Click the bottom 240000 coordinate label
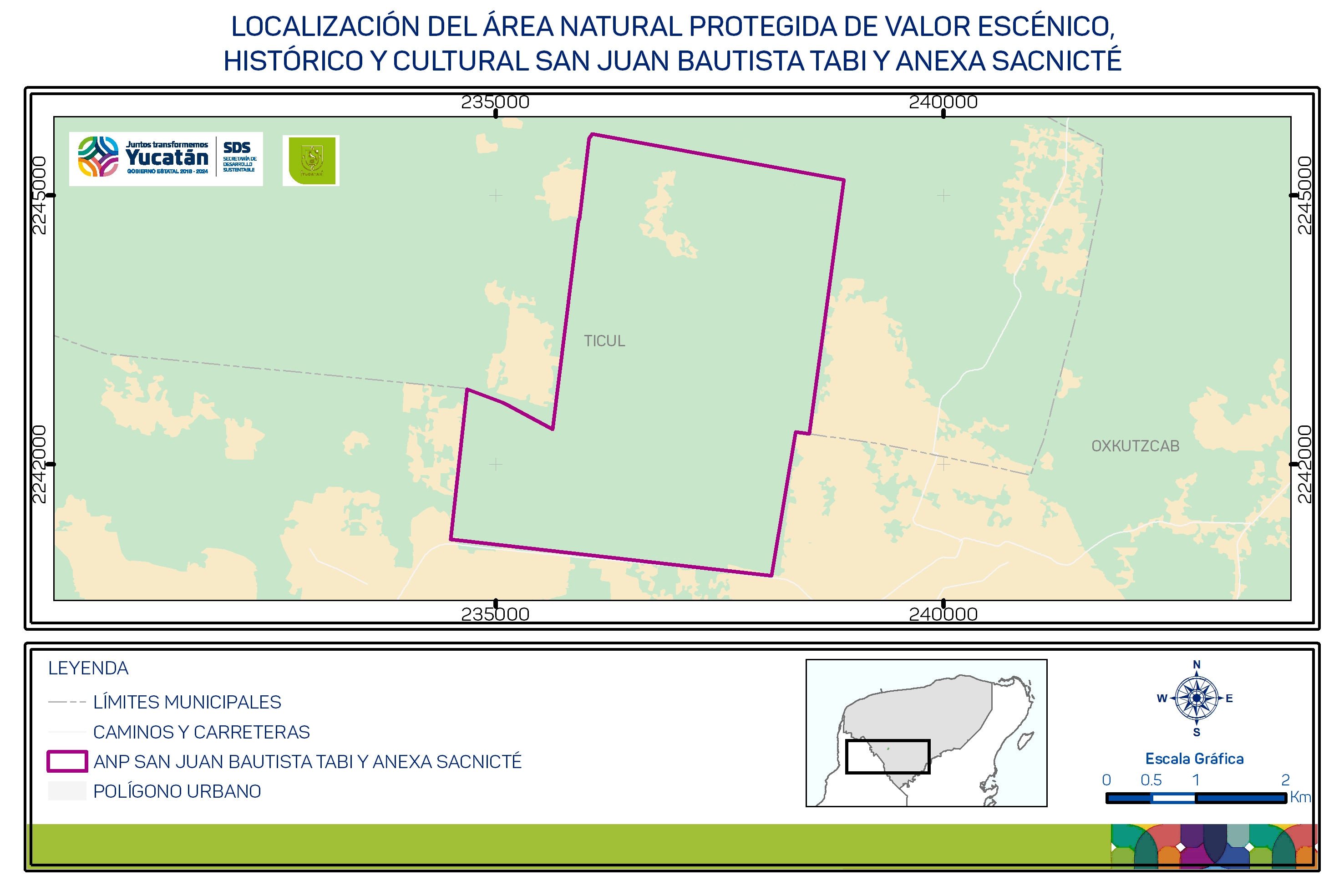This screenshot has height=896, width=1344. [x=943, y=614]
